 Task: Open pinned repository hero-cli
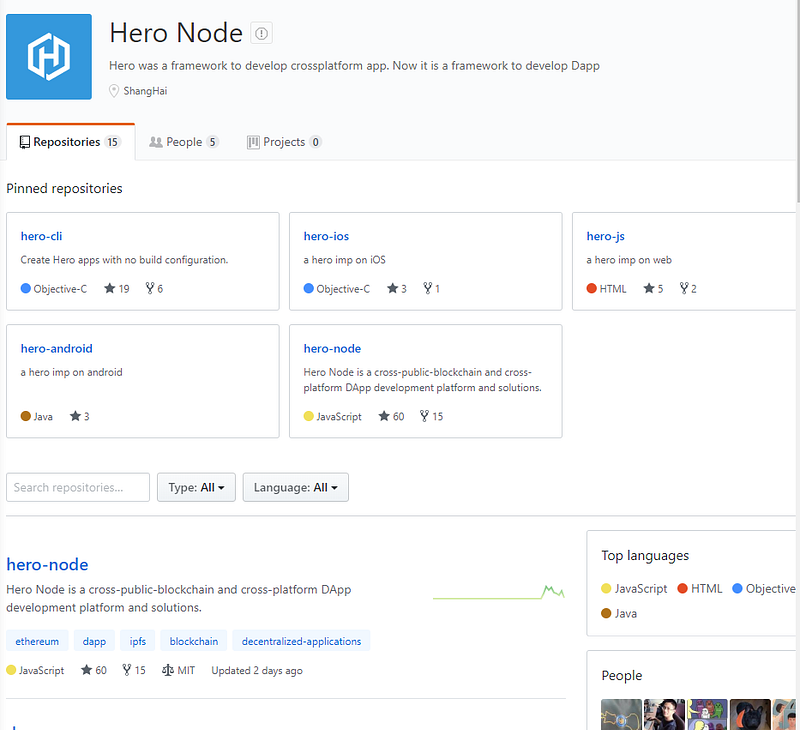pyautogui.click(x=41, y=236)
